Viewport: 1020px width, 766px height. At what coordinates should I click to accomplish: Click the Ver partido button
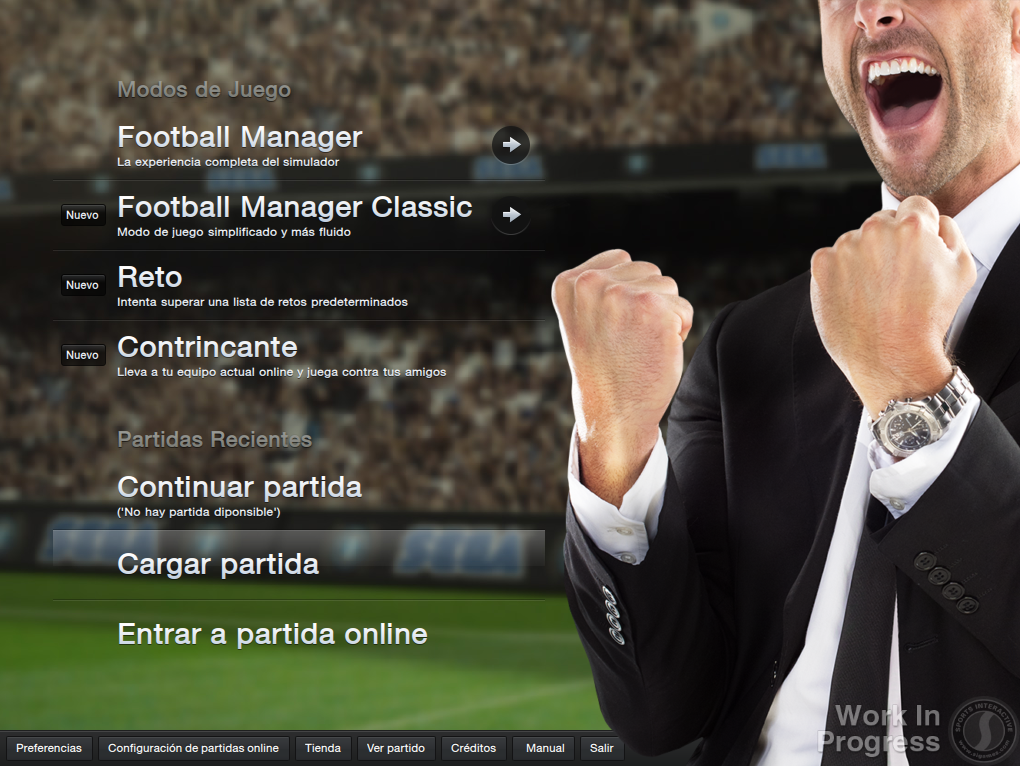(396, 748)
